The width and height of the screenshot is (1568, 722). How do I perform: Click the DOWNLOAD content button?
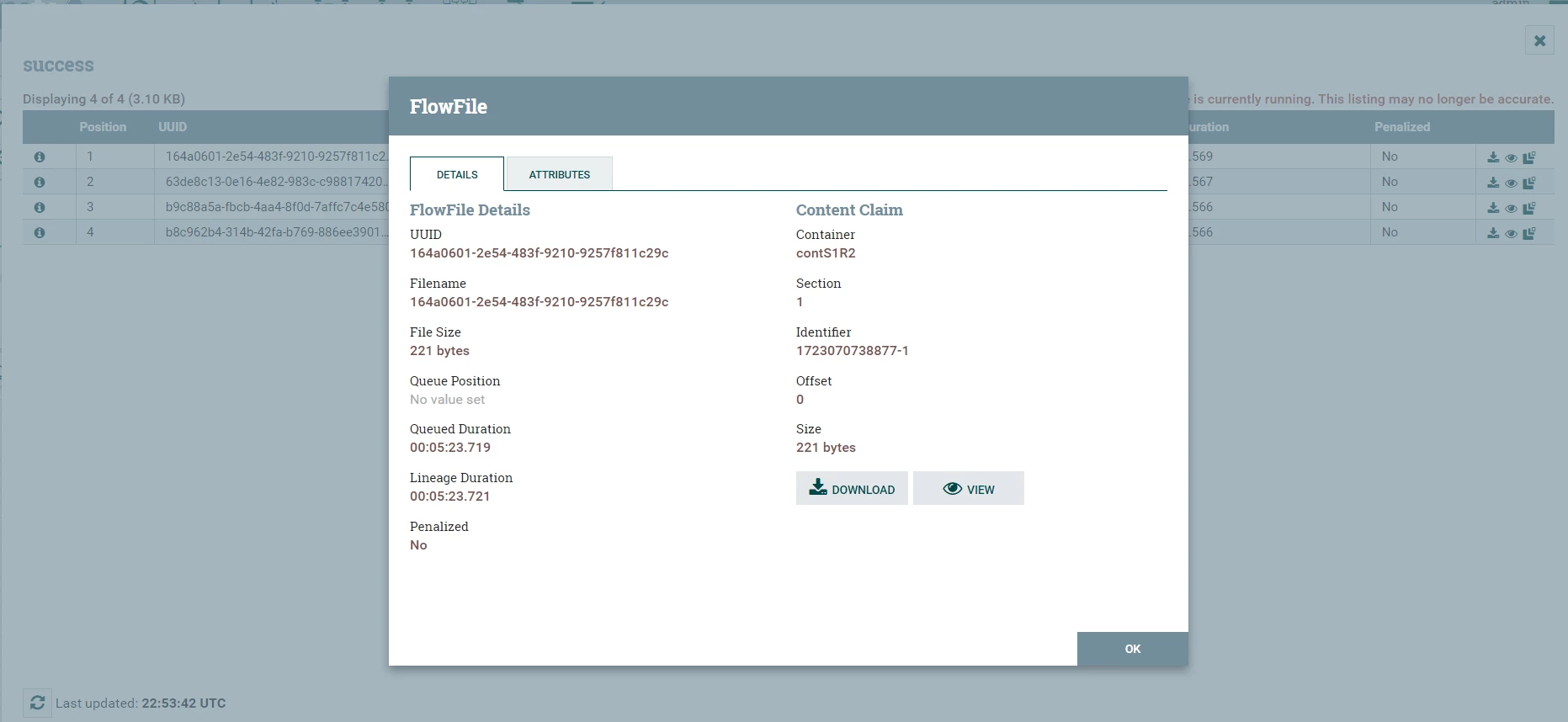[x=852, y=488]
